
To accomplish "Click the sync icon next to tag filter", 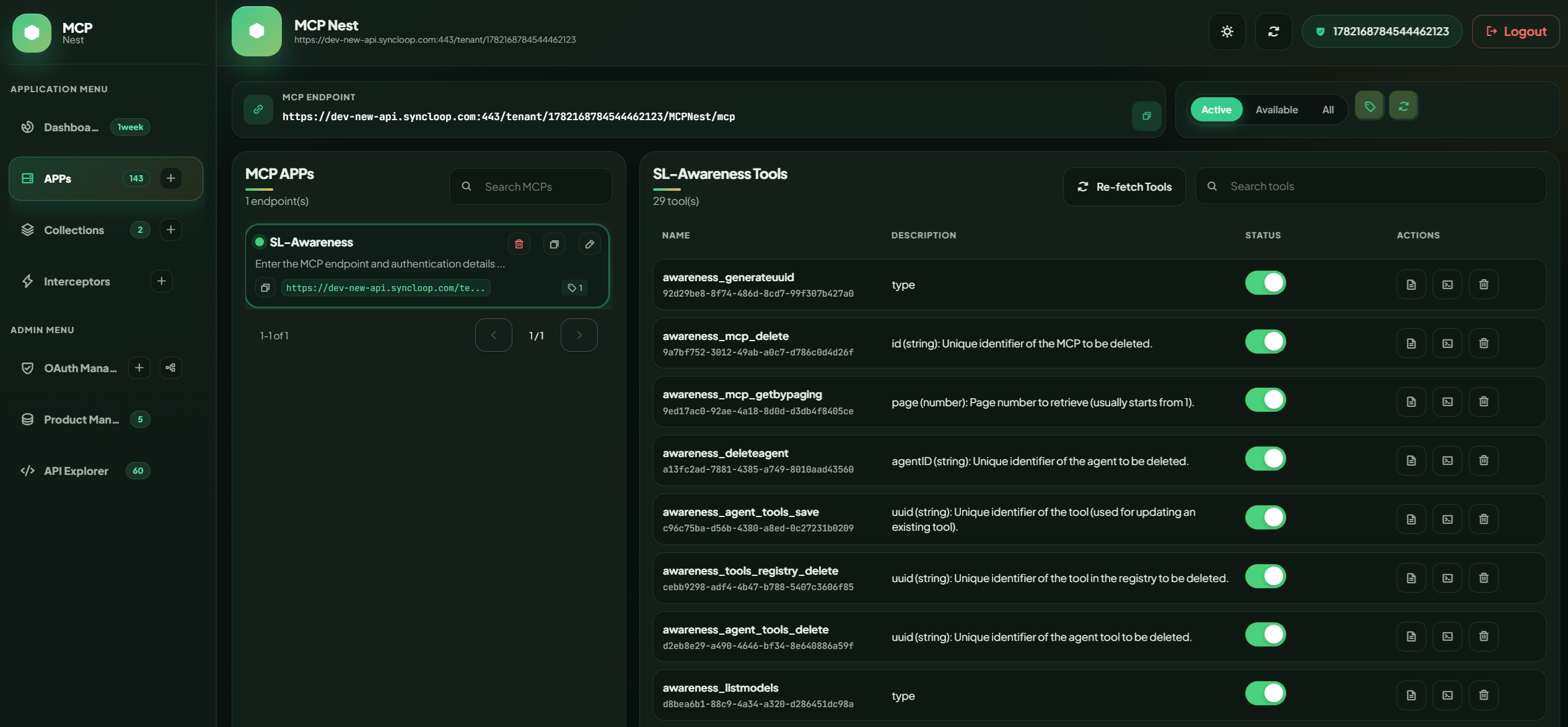I will coord(1403,107).
